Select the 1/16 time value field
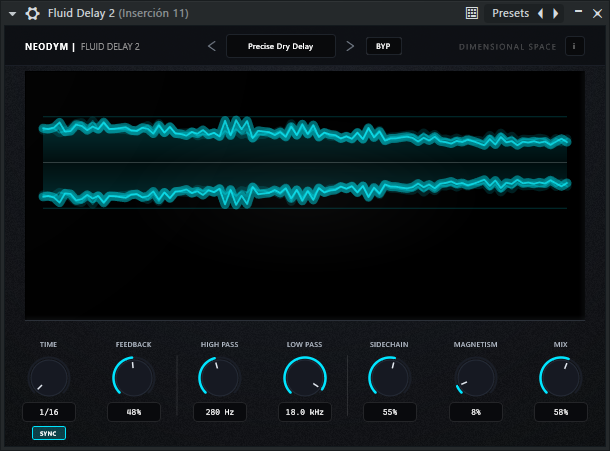The image size is (610, 451). (x=49, y=412)
